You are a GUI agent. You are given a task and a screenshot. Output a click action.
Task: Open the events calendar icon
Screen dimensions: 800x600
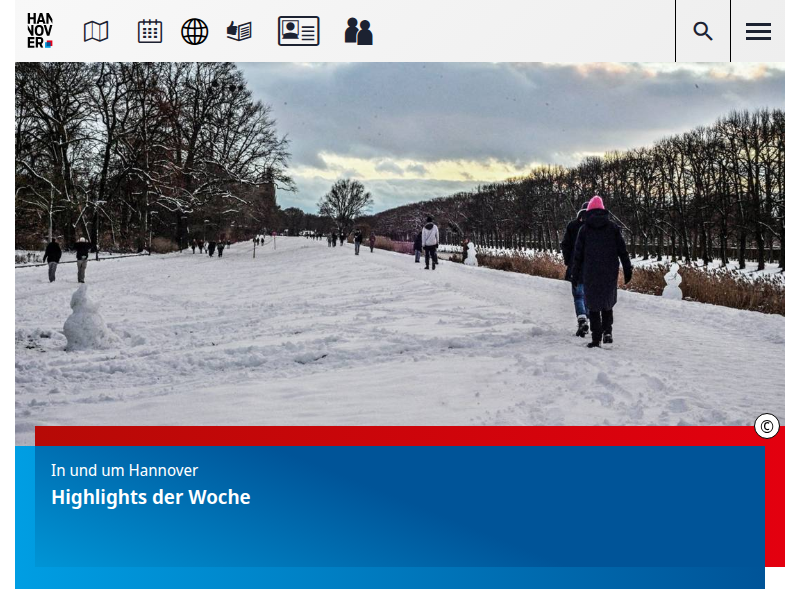pyautogui.click(x=150, y=31)
